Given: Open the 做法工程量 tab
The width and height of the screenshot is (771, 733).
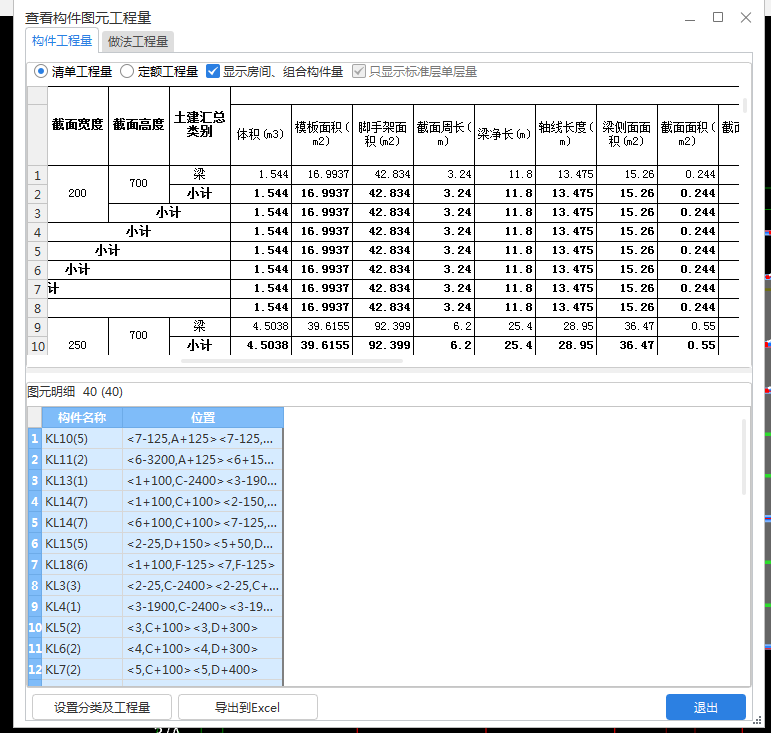Looking at the screenshot, I should pos(138,41).
